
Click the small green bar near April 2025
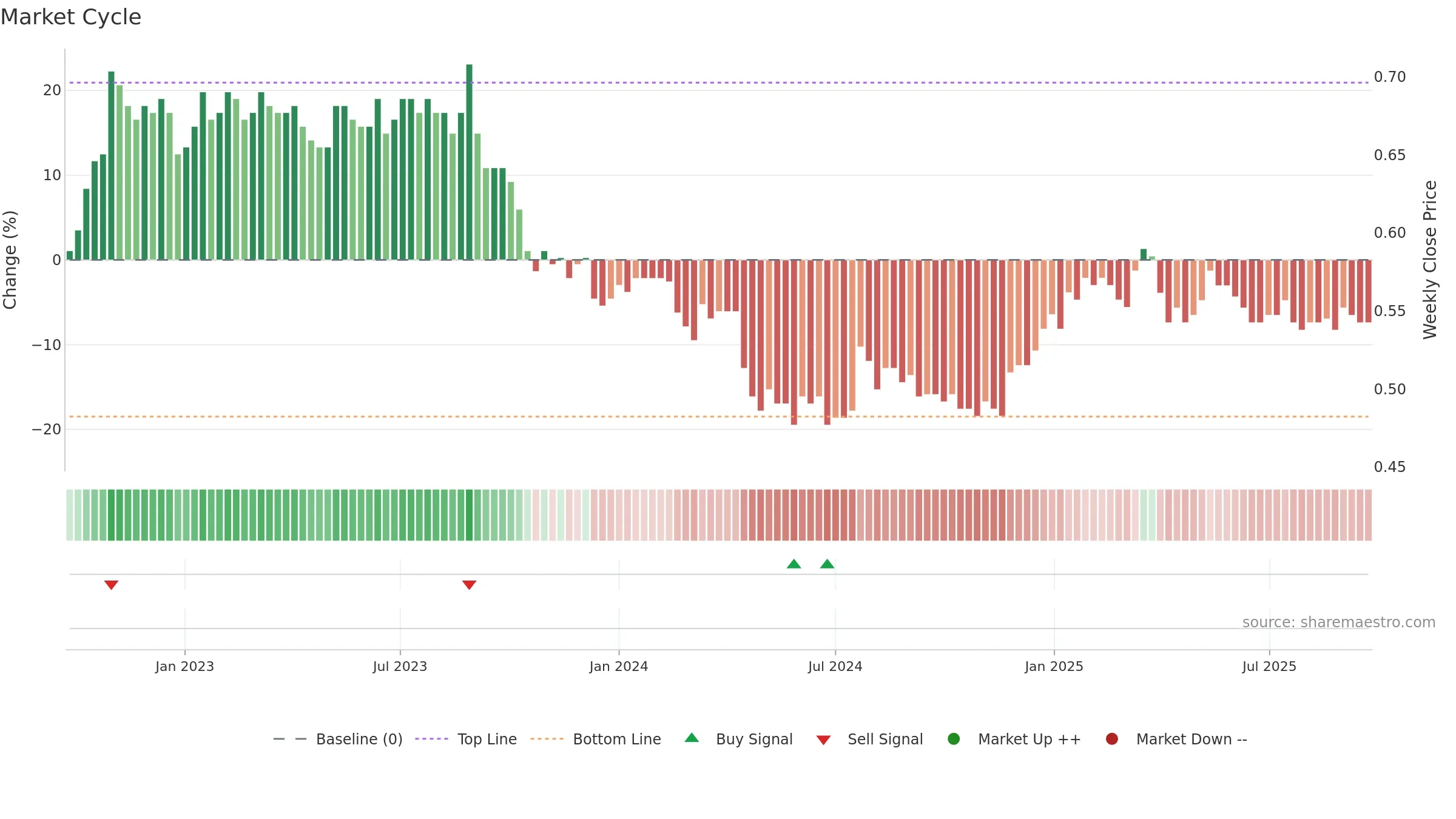point(1144,255)
